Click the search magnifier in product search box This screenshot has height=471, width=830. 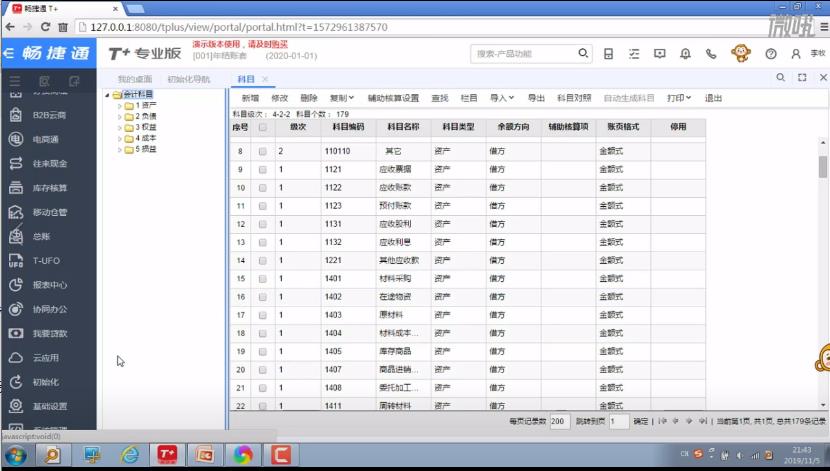point(583,53)
